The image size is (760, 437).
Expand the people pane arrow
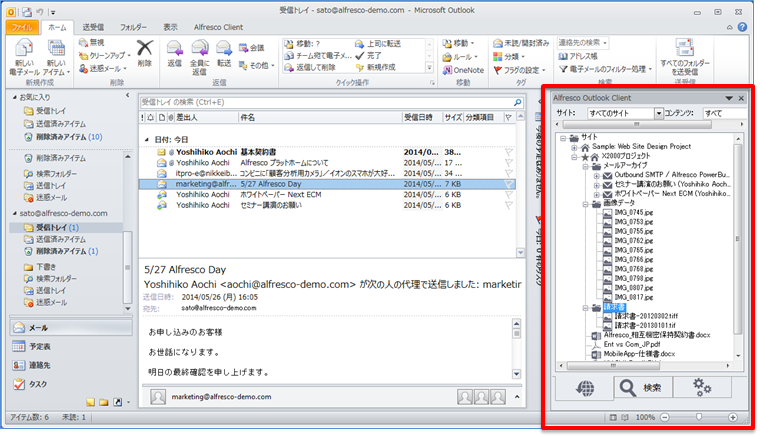click(517, 397)
